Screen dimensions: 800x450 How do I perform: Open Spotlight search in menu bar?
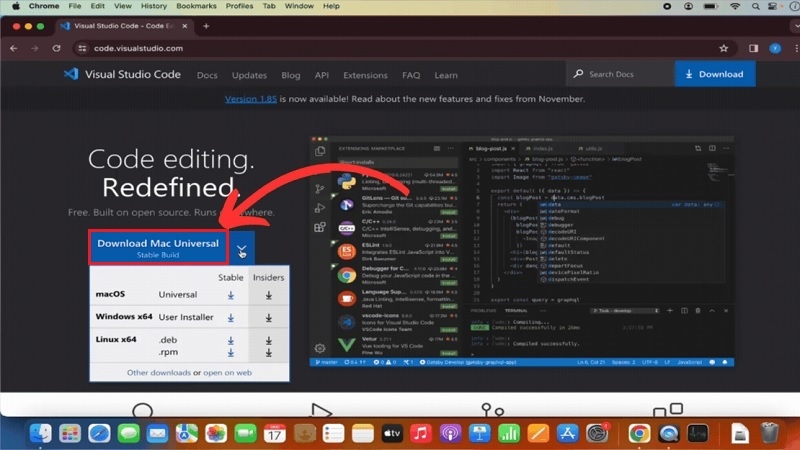click(x=756, y=6)
